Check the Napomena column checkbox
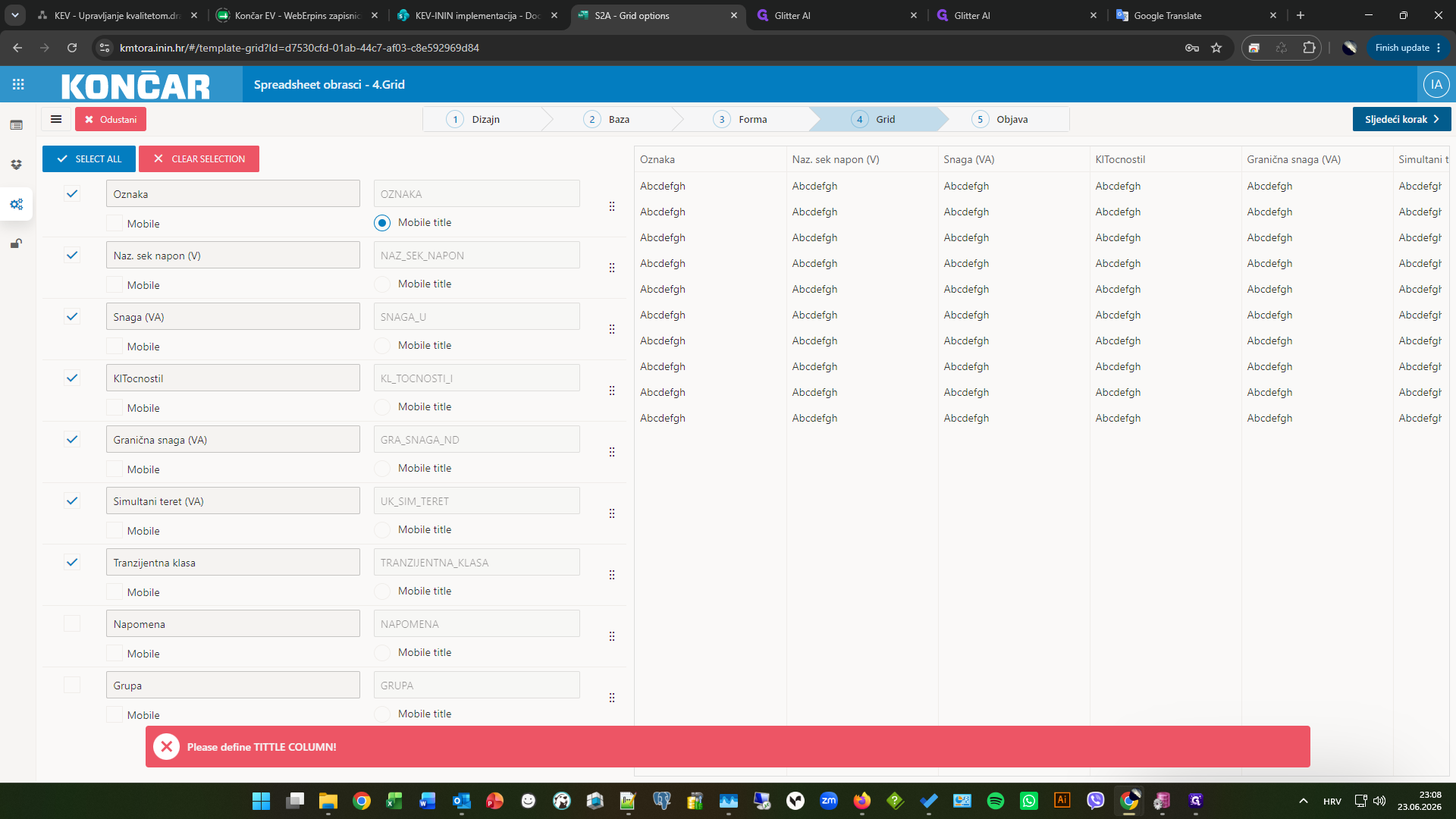This screenshot has height=819, width=1456. pyautogui.click(x=72, y=623)
